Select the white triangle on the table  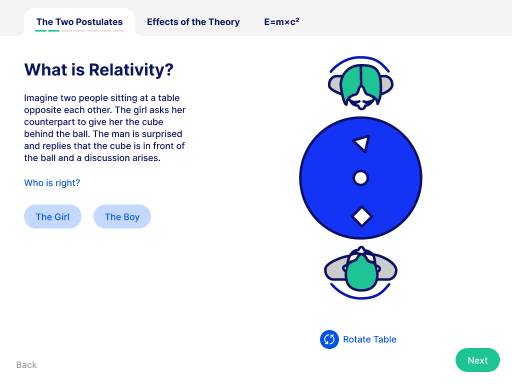point(362,144)
